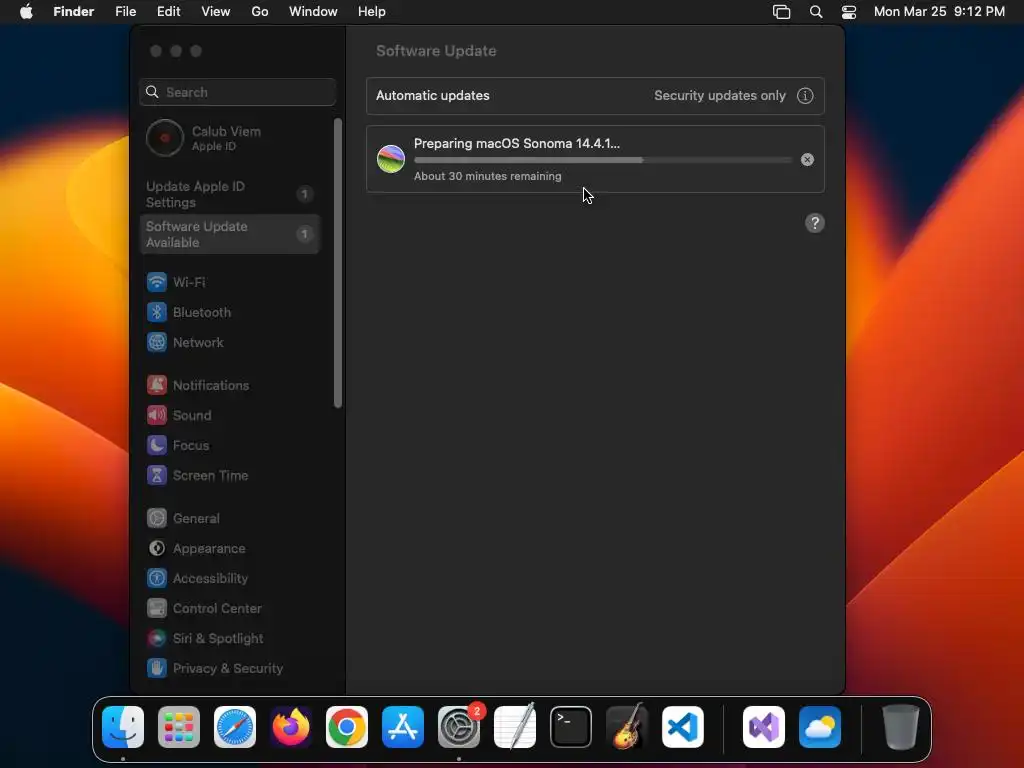Open Network settings in sidebar
Image resolution: width=1024 pixels, height=768 pixels.
tap(230, 342)
